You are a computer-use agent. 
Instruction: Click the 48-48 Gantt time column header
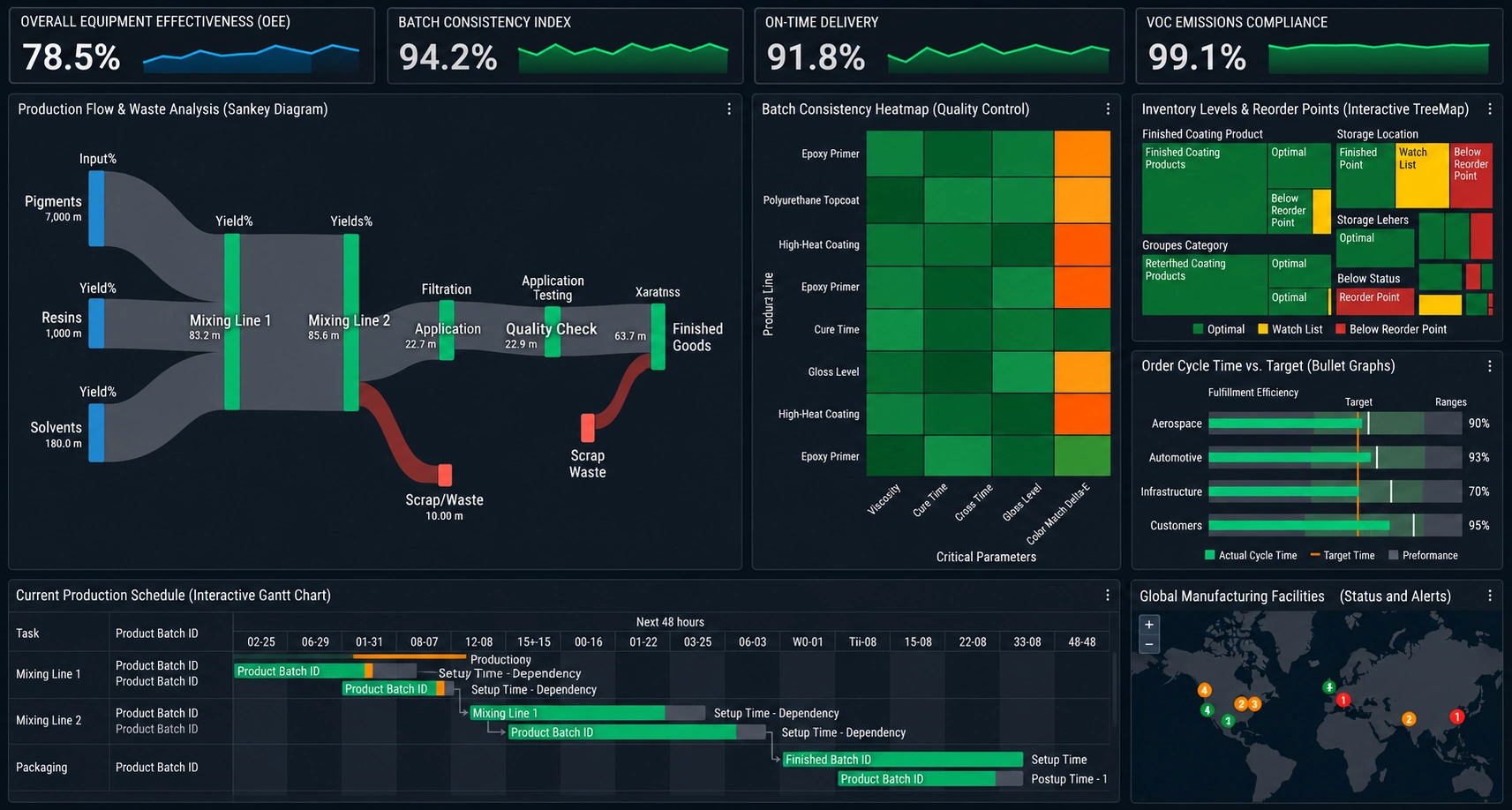coord(1082,641)
